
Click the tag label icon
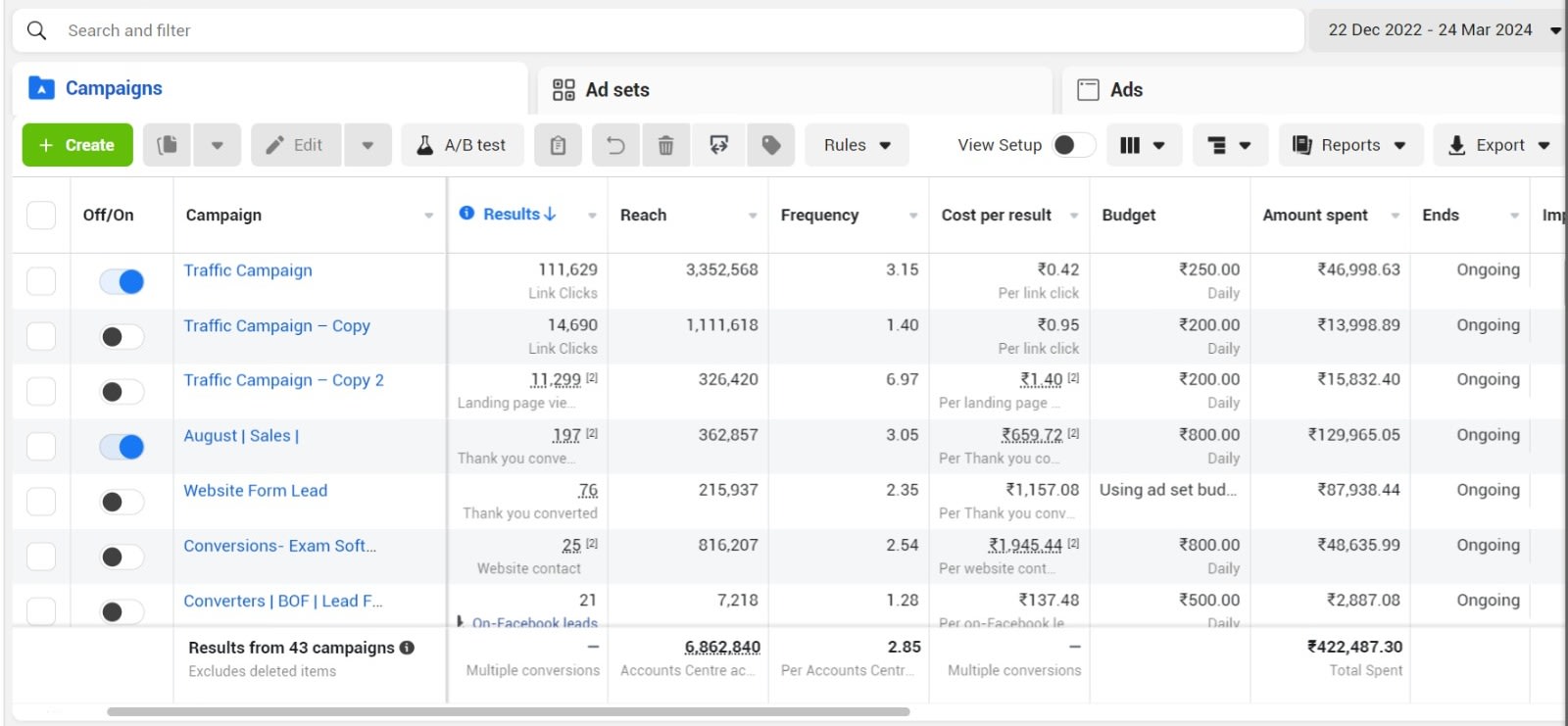[x=771, y=145]
